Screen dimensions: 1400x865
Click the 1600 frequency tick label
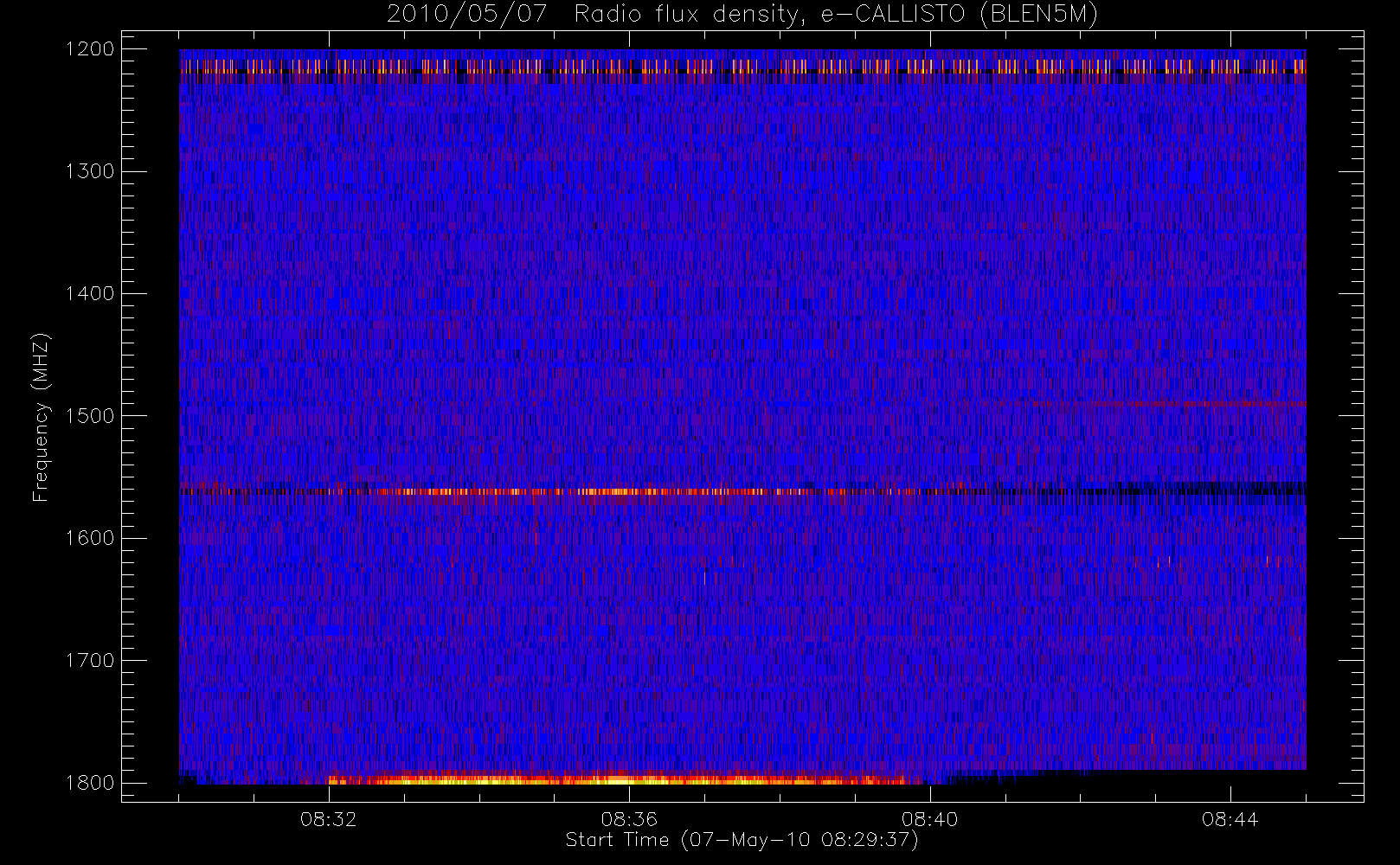tap(90, 538)
